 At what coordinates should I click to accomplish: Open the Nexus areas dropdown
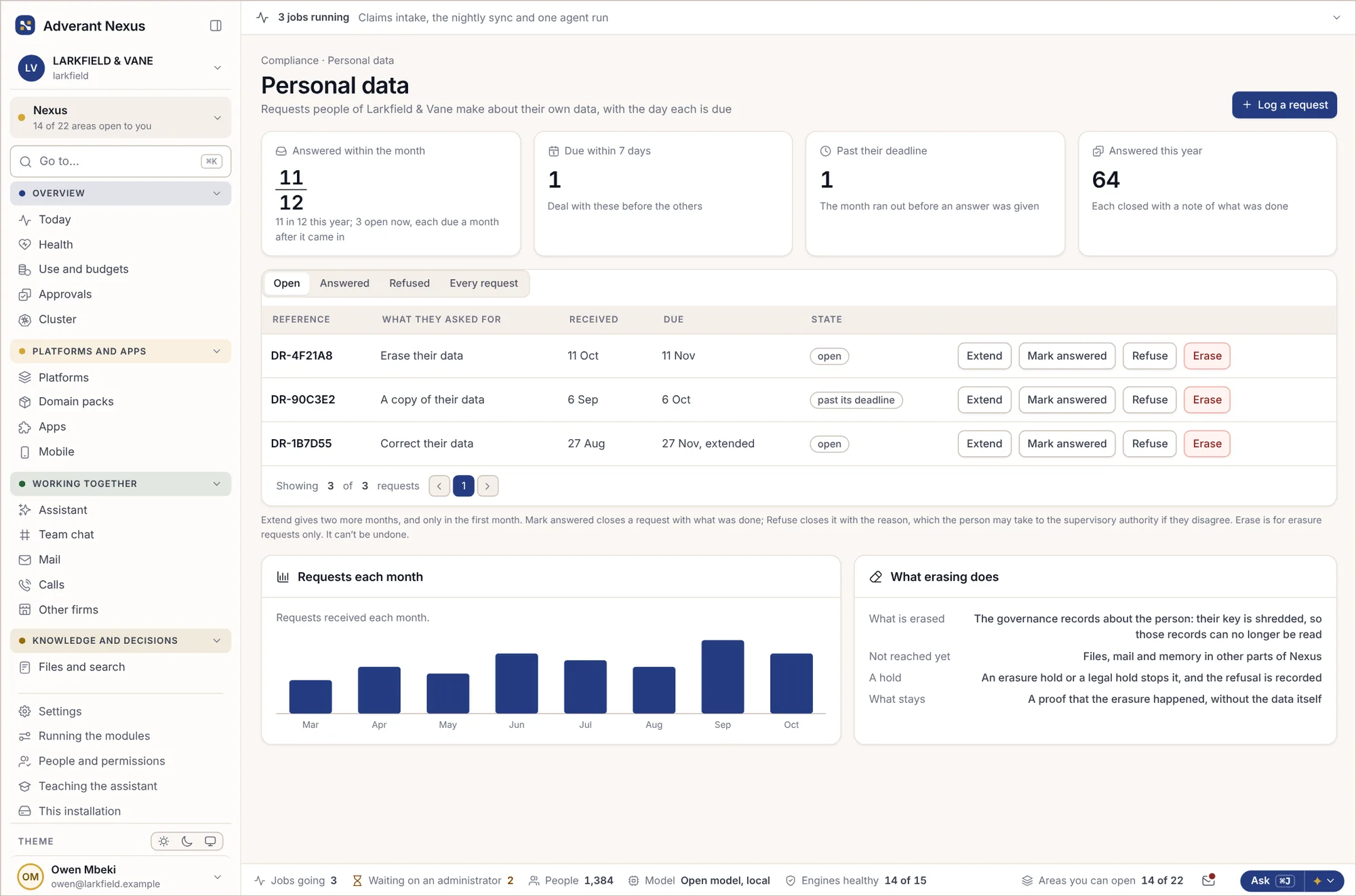click(121, 117)
